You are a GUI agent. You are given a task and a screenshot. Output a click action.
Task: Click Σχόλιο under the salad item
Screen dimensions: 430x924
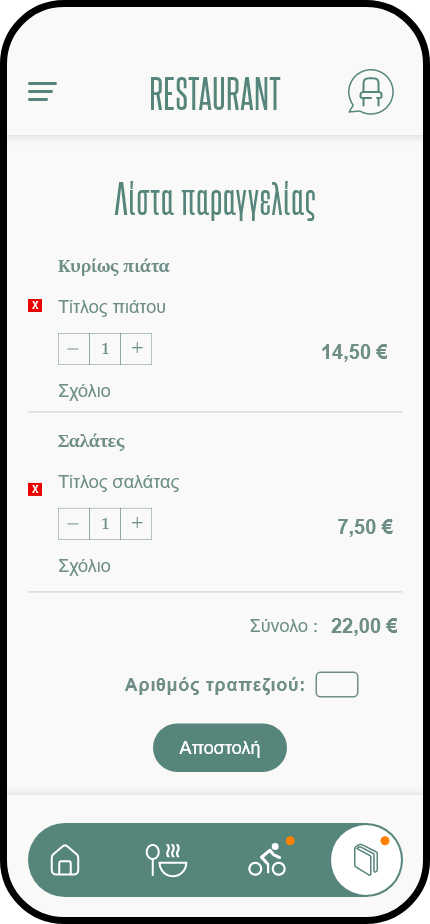pyautogui.click(x=84, y=566)
